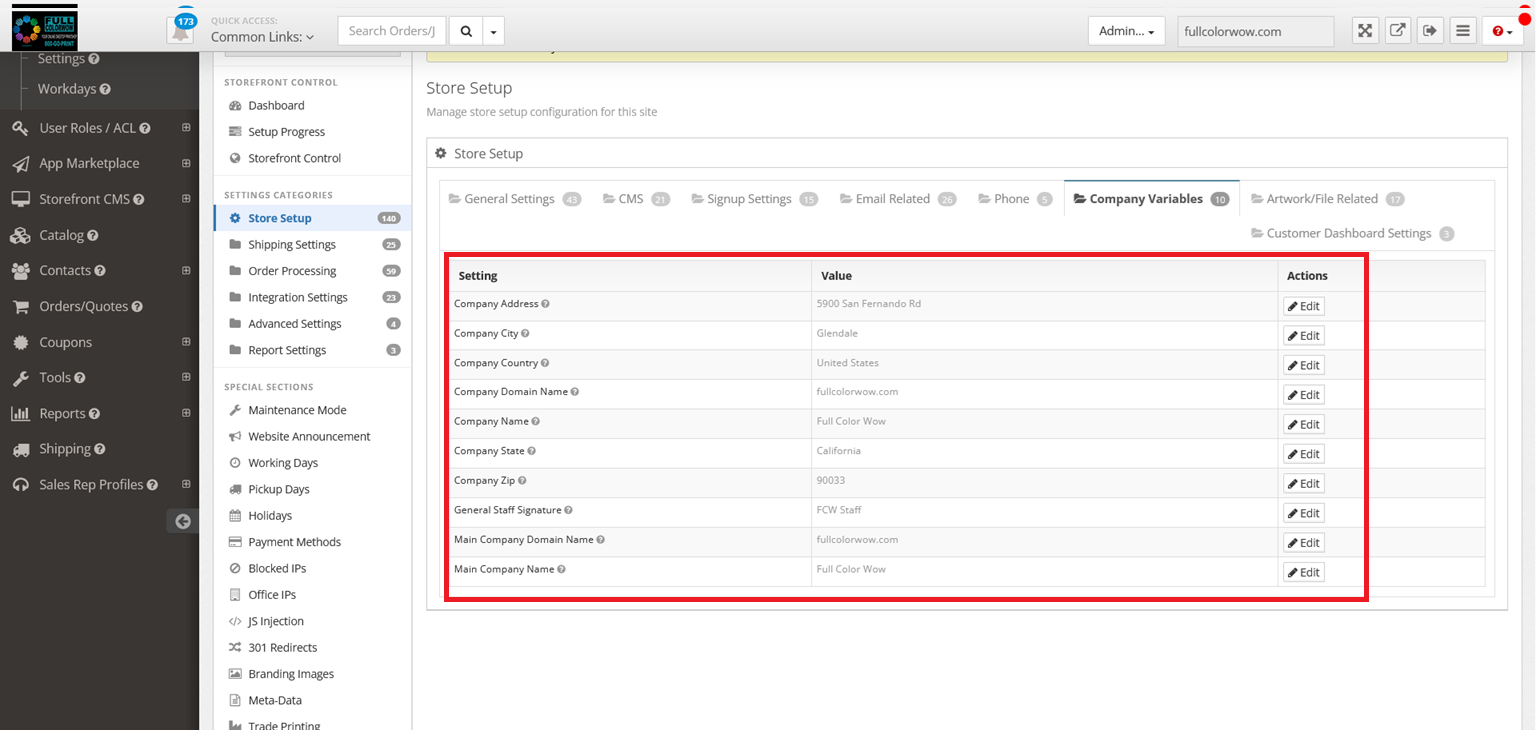1536x730 pixels.
Task: Expand User Roles / ACL menu
Action: click(x=186, y=128)
